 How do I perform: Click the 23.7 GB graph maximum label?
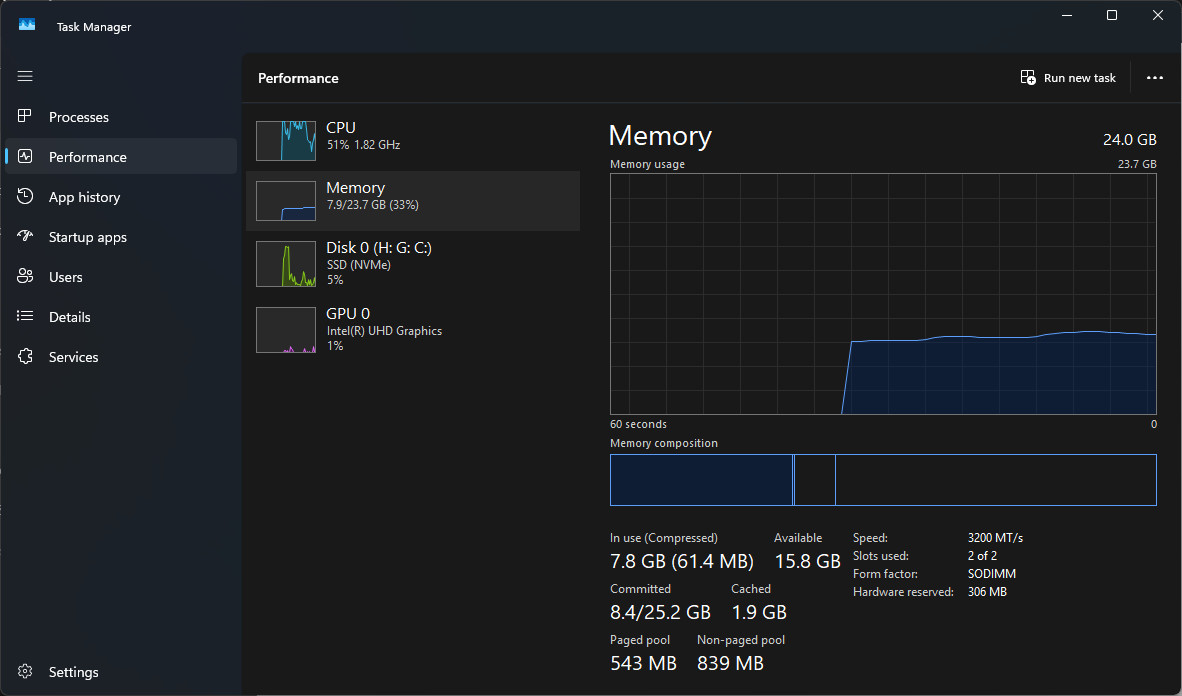1137,164
